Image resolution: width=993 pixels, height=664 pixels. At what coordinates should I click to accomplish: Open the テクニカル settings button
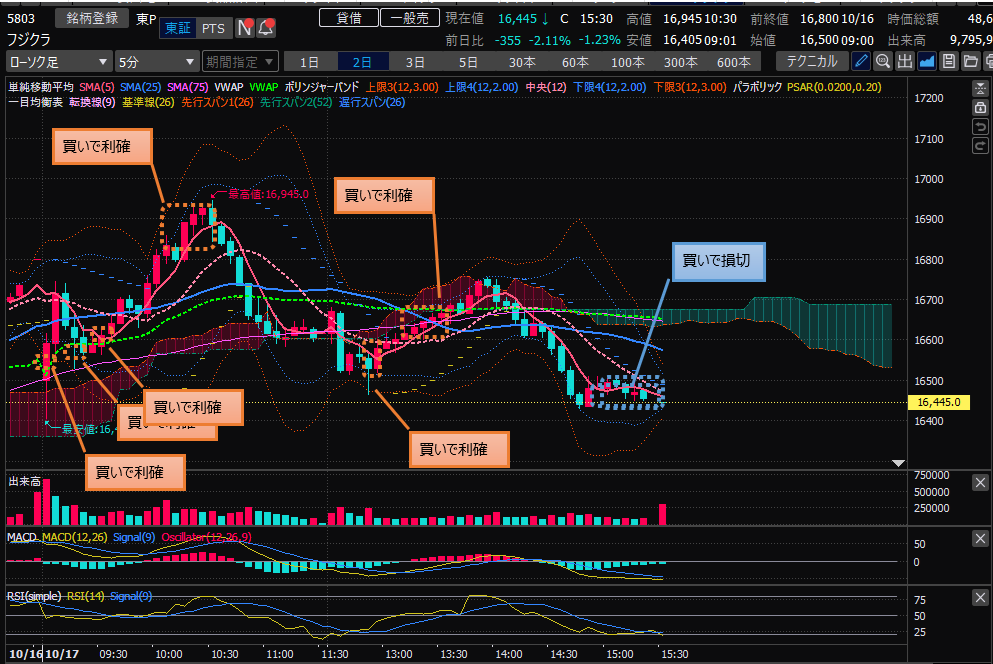812,61
